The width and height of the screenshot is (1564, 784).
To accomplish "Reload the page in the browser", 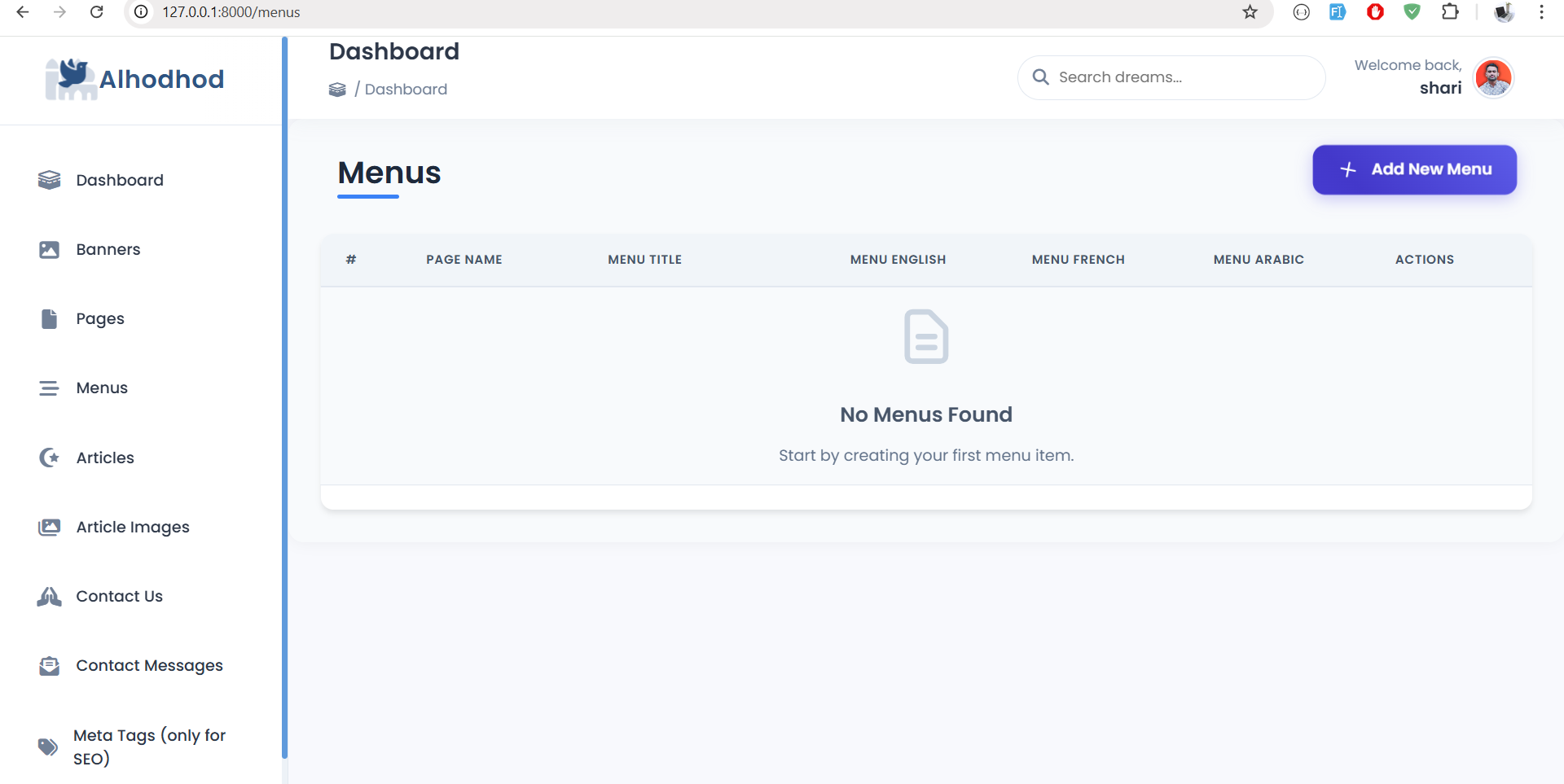I will [96, 12].
